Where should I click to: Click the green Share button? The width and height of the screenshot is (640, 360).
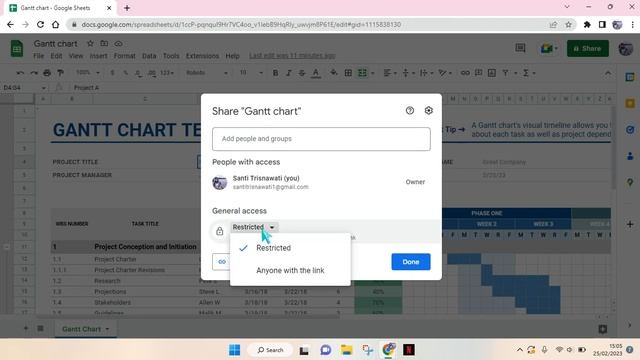tap(588, 48)
